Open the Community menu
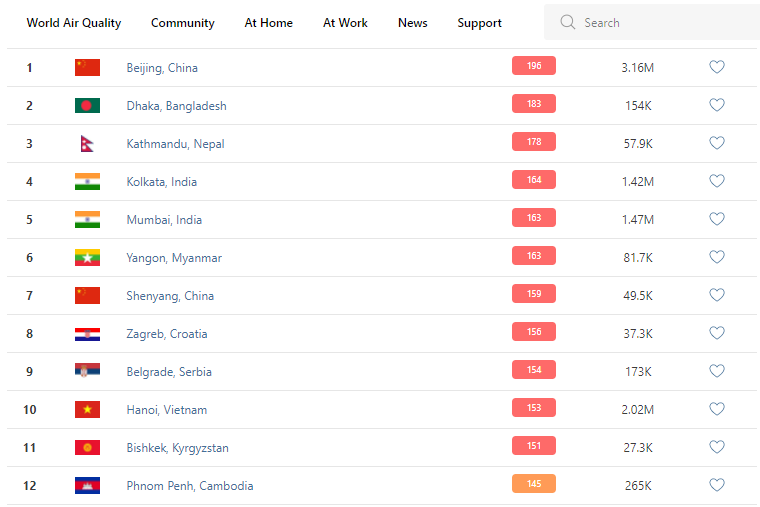760x507 pixels. [183, 23]
